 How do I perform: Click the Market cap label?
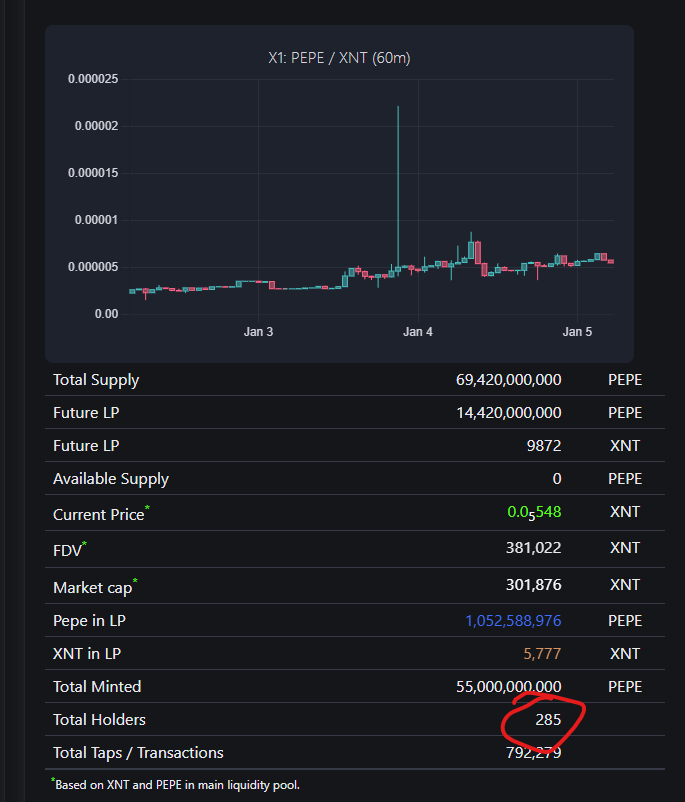click(x=95, y=587)
